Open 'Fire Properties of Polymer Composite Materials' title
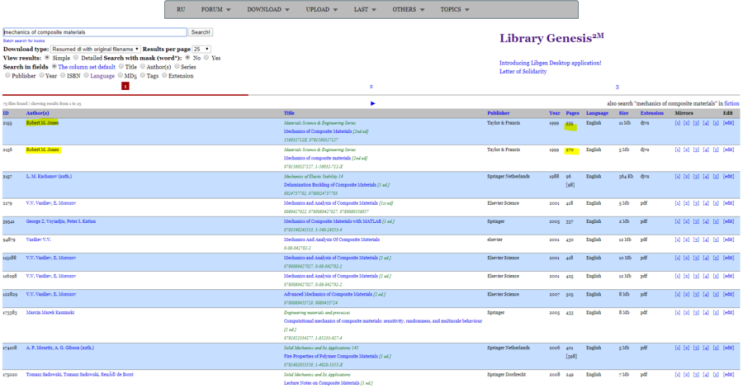The height and width of the screenshot is (389, 743). [x=331, y=356]
